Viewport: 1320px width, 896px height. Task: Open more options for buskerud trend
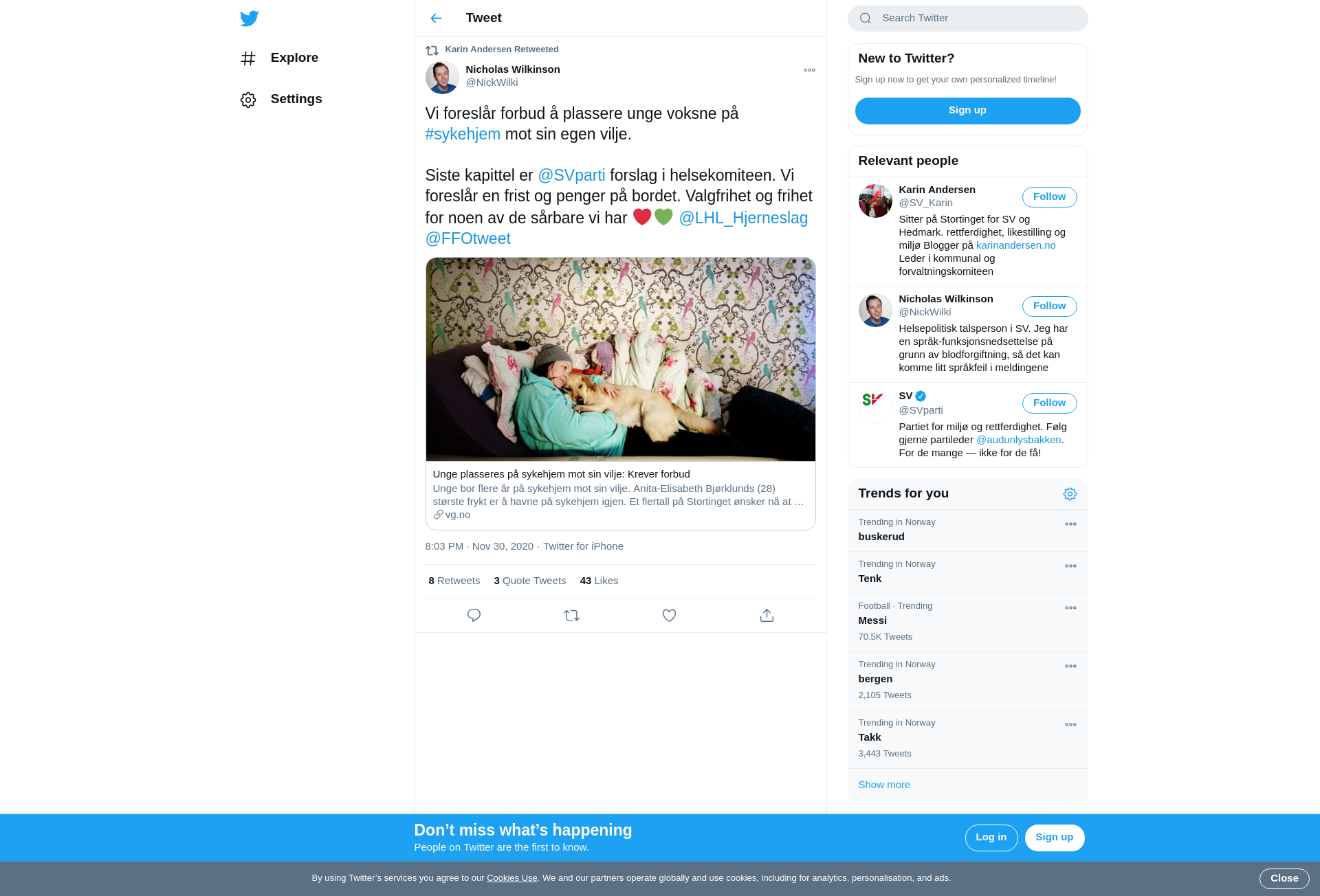[1070, 524]
